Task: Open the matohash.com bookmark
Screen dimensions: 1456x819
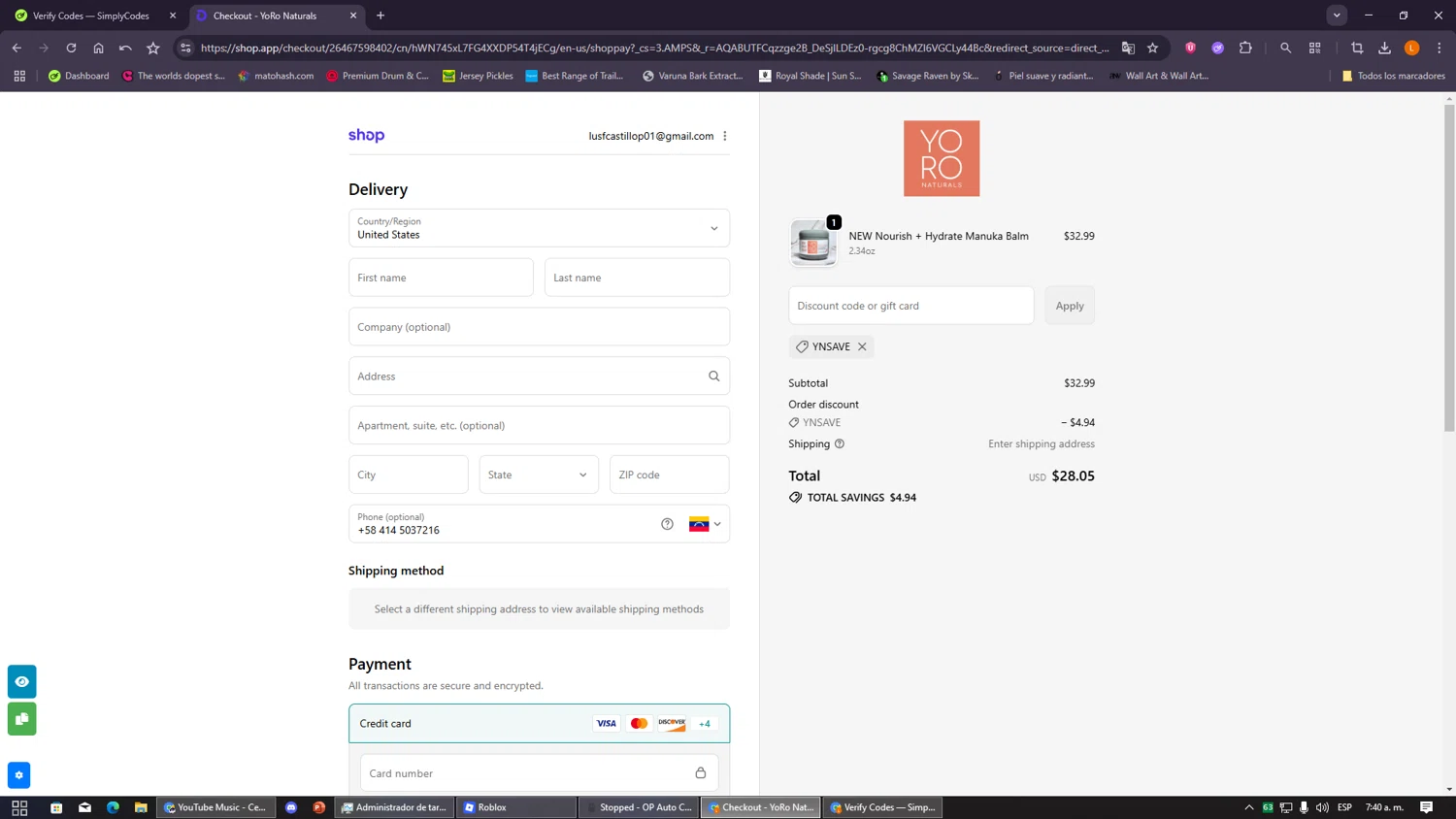Action: click(276, 76)
